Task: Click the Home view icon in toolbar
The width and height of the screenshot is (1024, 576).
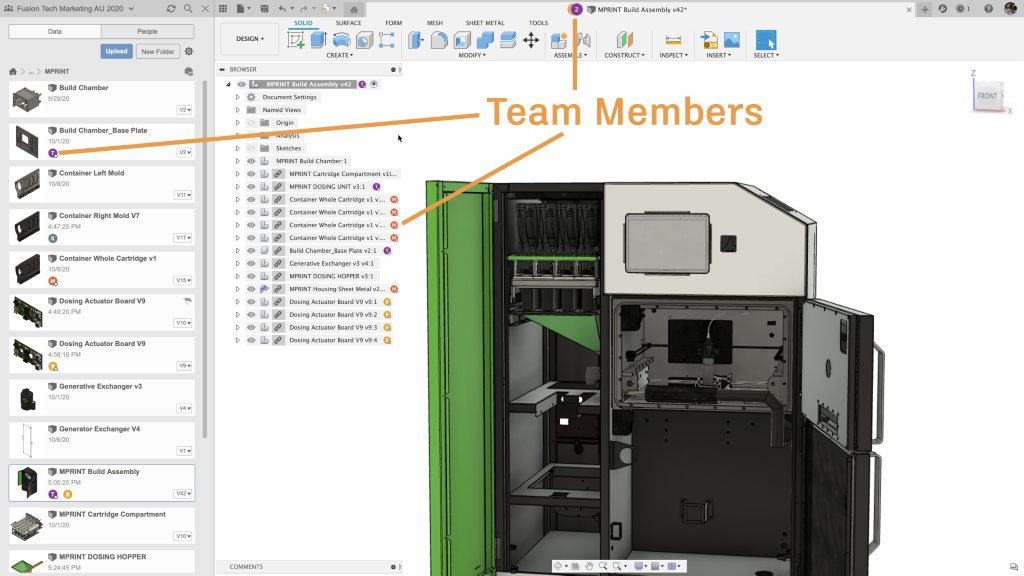Action: click(354, 9)
